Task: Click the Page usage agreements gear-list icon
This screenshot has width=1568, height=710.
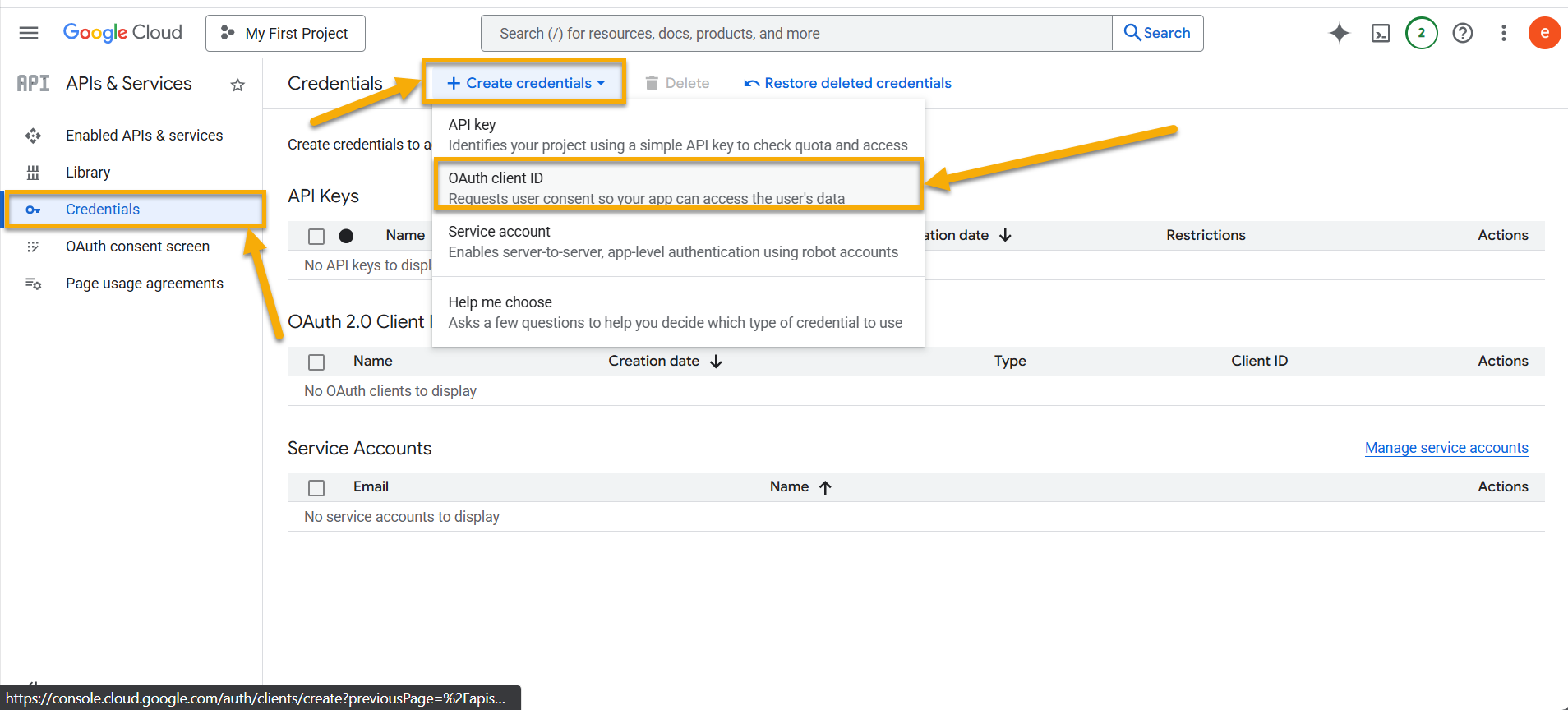Action: (33, 284)
